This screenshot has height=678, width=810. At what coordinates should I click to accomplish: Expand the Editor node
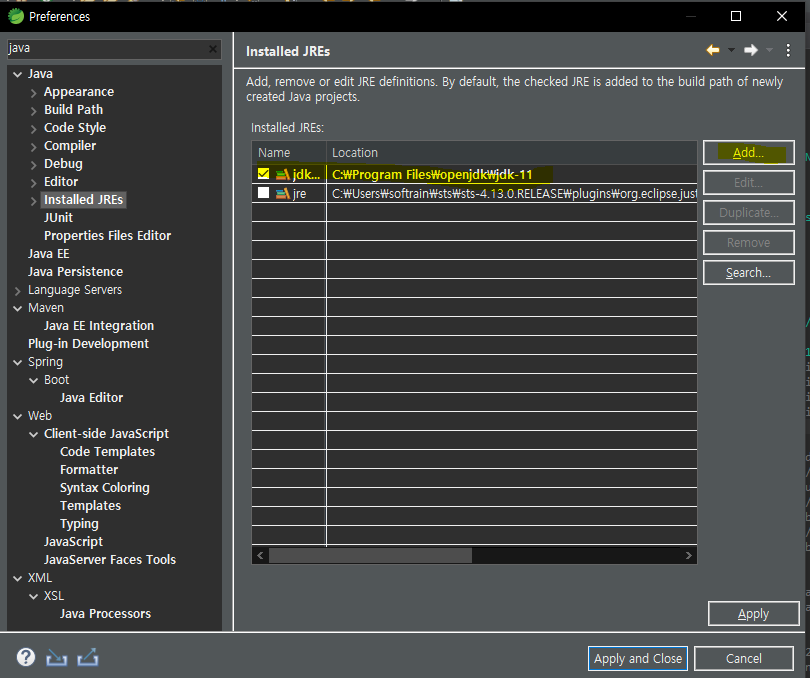click(34, 183)
